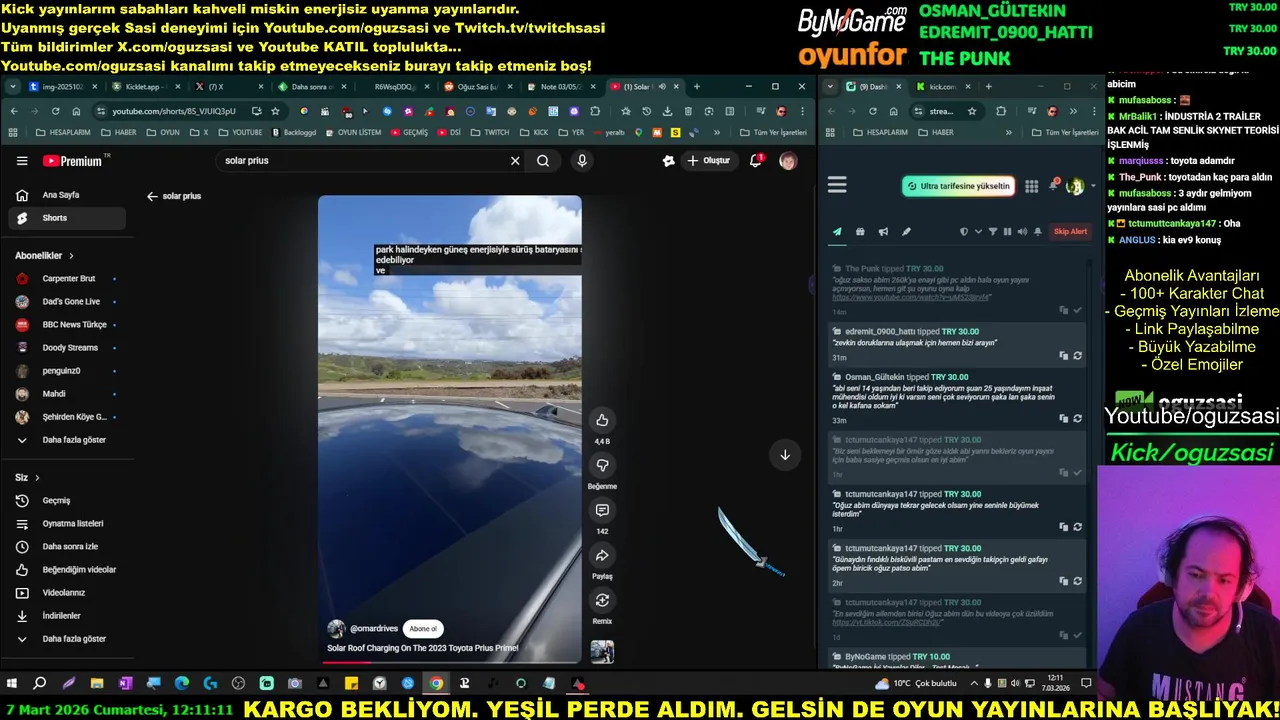Go to next Short with down arrow

tap(785, 455)
